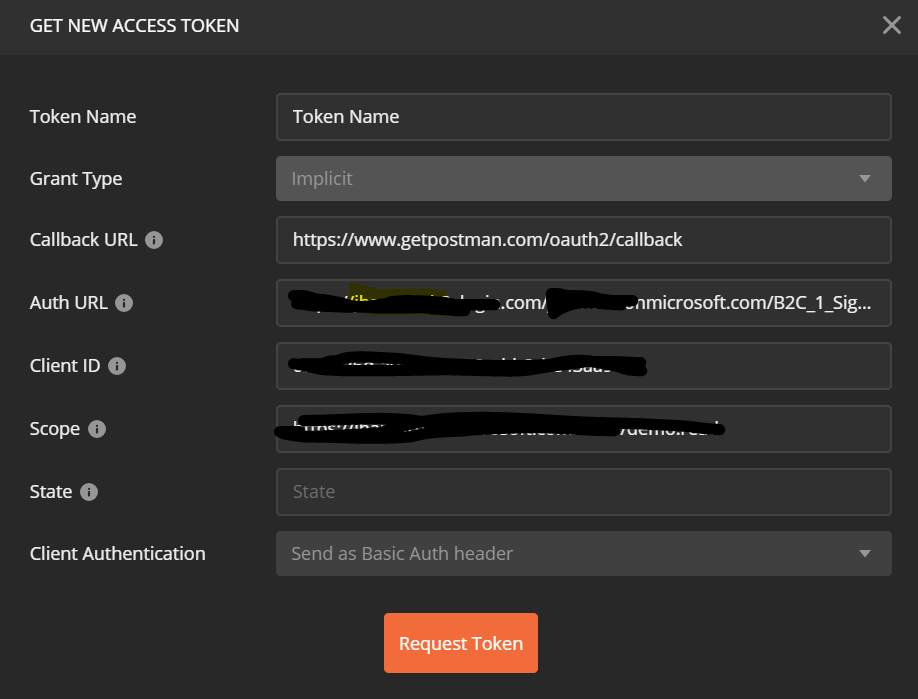The height and width of the screenshot is (699, 918).
Task: Close the Get New Access Token dialog
Action: tap(891, 25)
